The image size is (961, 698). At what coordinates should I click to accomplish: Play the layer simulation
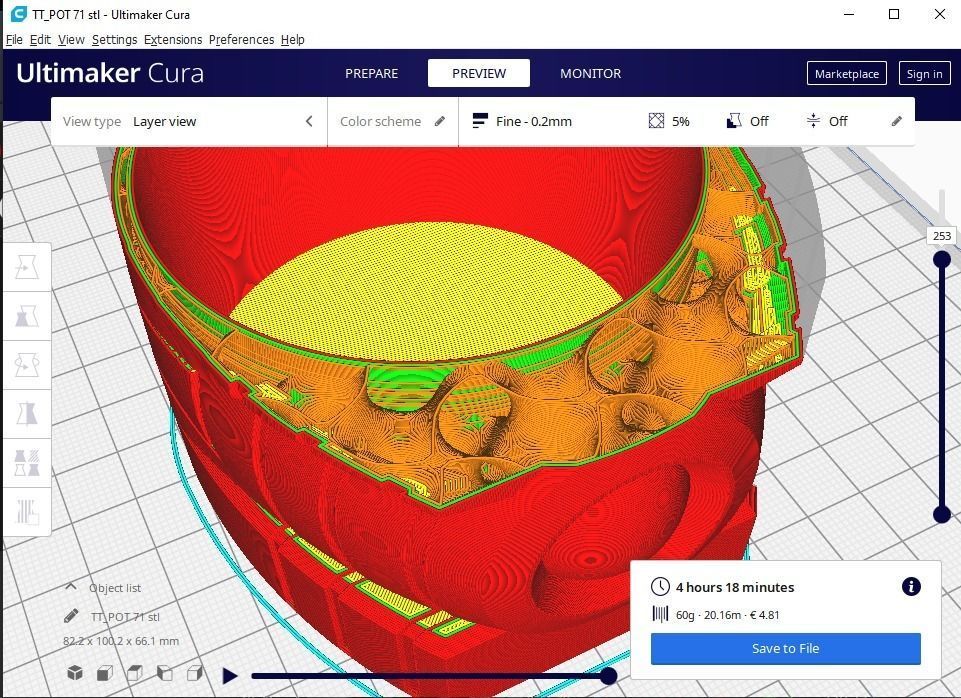230,676
